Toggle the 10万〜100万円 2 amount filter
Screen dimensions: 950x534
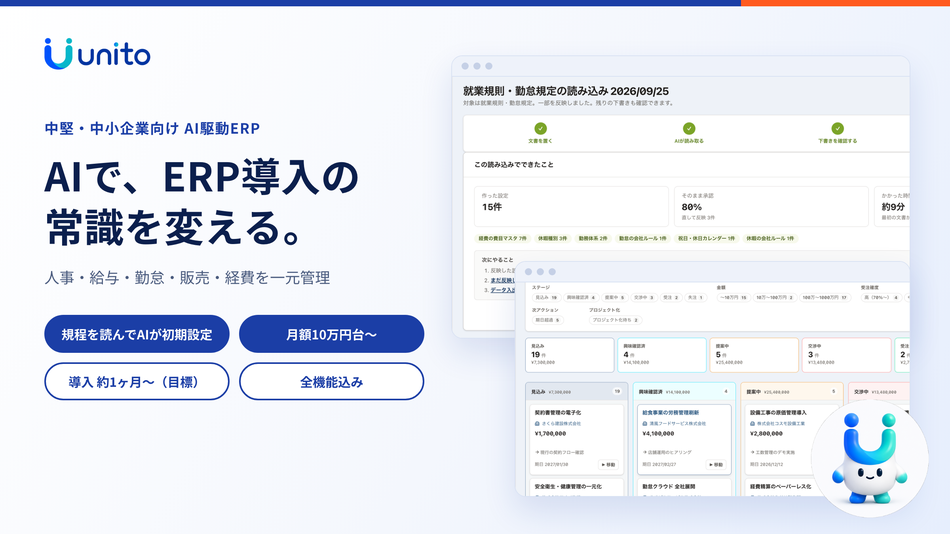click(x=775, y=298)
